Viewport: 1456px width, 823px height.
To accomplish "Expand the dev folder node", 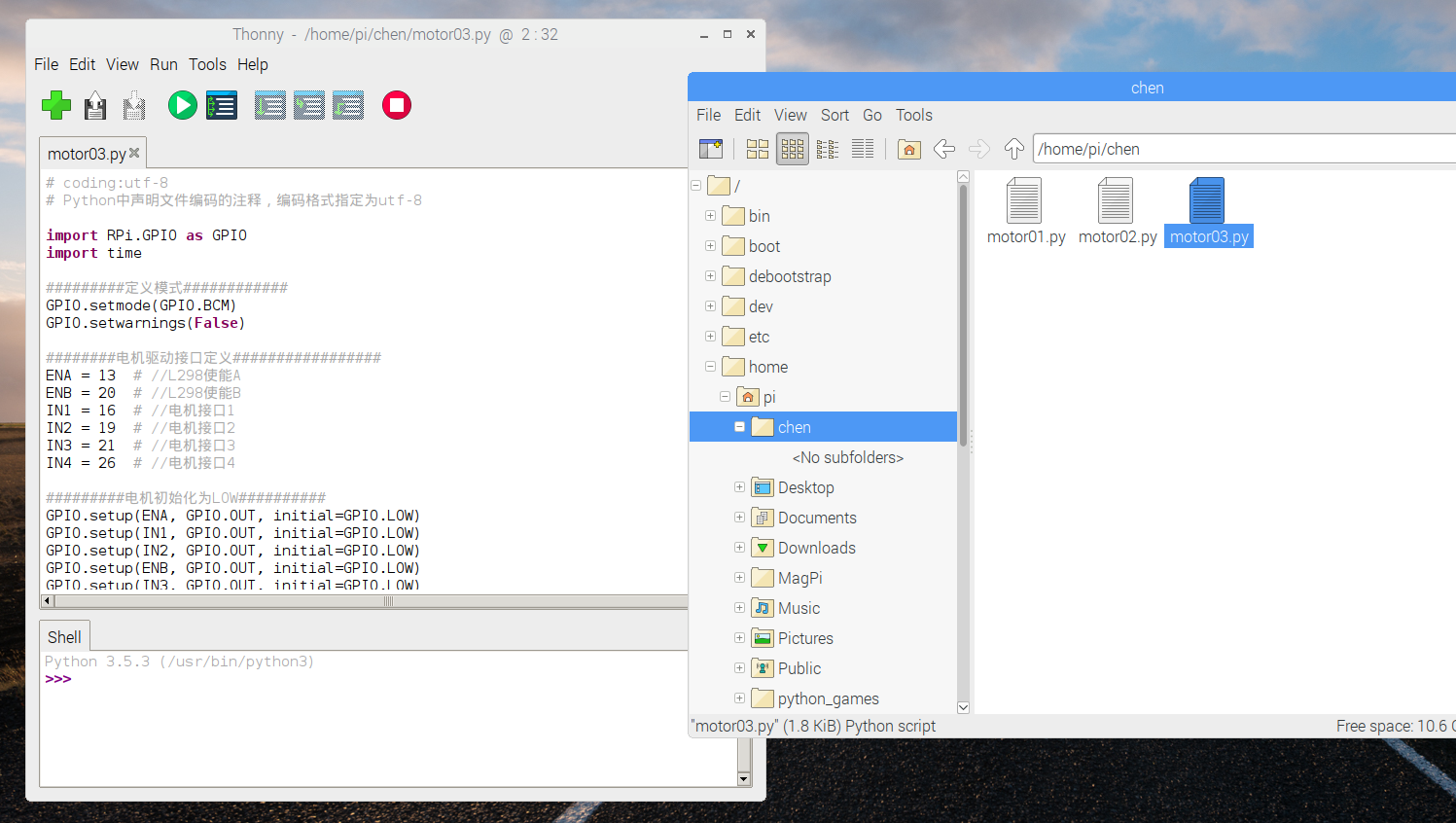I will point(710,305).
